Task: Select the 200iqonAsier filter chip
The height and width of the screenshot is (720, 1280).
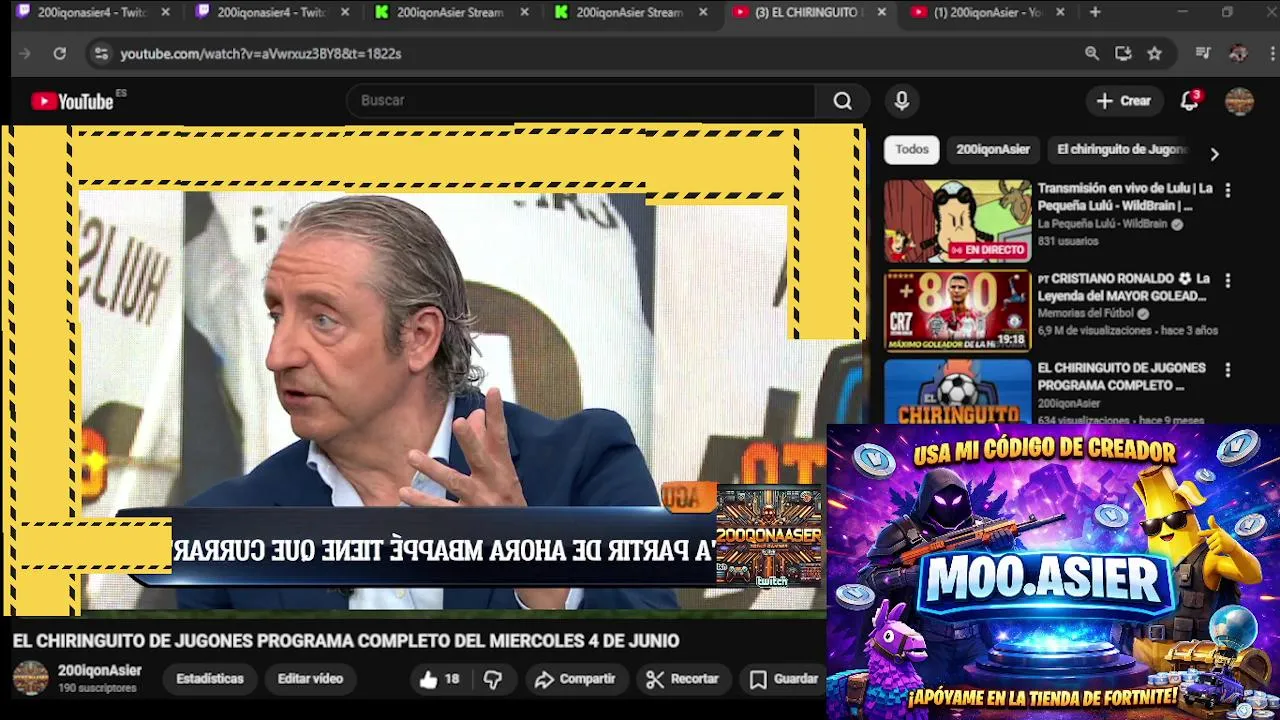Action: pos(993,150)
